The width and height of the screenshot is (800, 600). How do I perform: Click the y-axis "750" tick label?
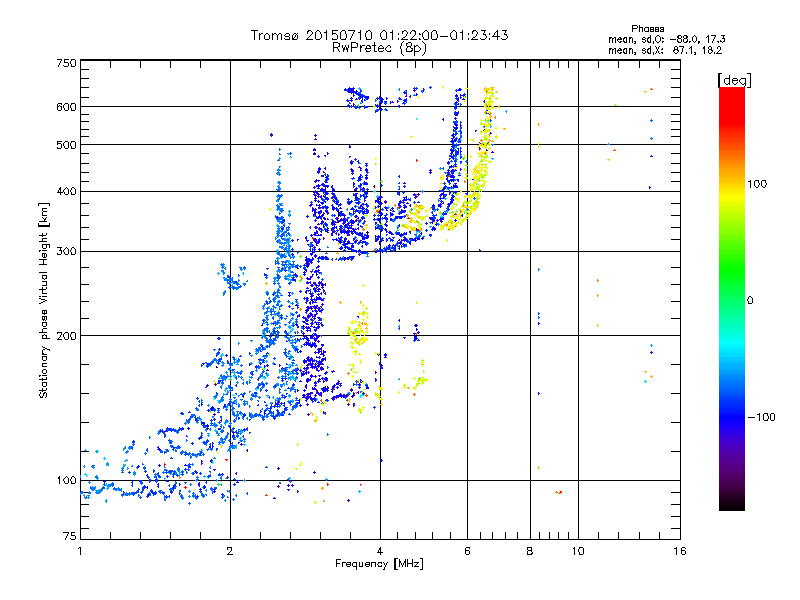pyautogui.click(x=67, y=63)
